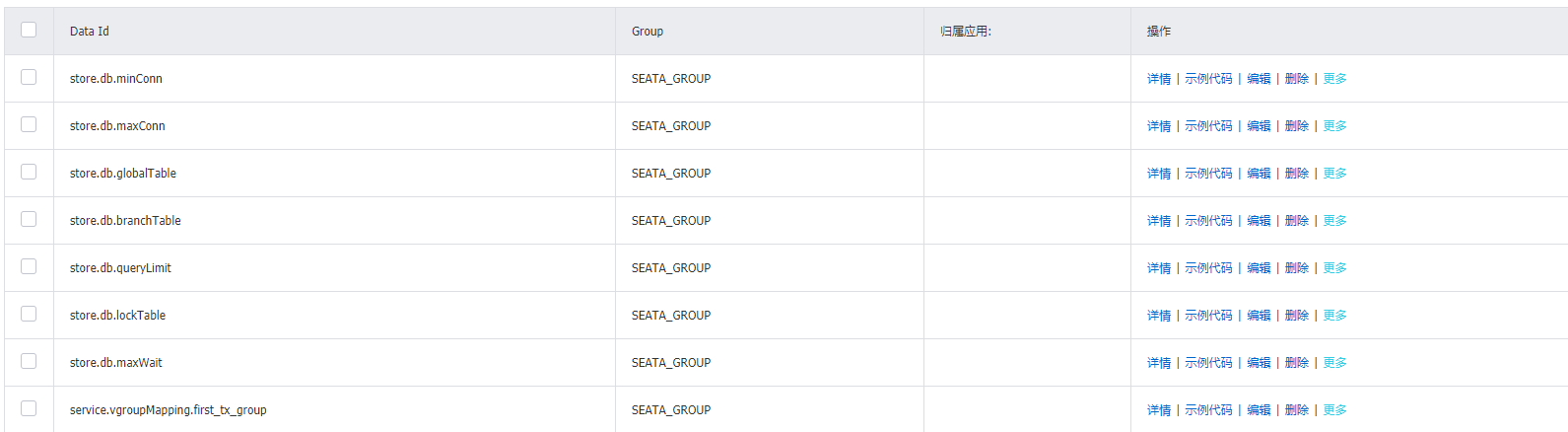Check the service.vgroupMapping.first_tx_group row checkbox
The height and width of the screenshot is (432, 1568).
tap(29, 408)
